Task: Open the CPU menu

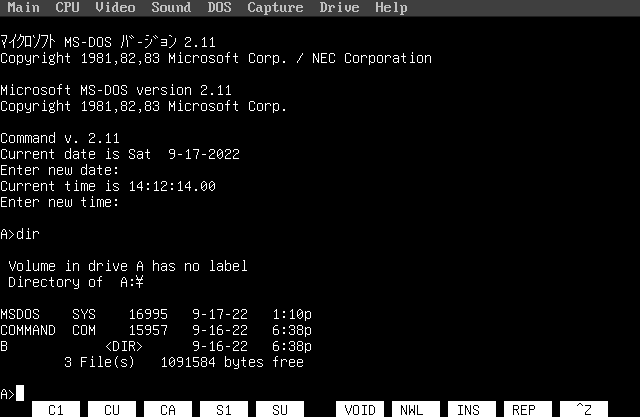Action: pos(67,7)
